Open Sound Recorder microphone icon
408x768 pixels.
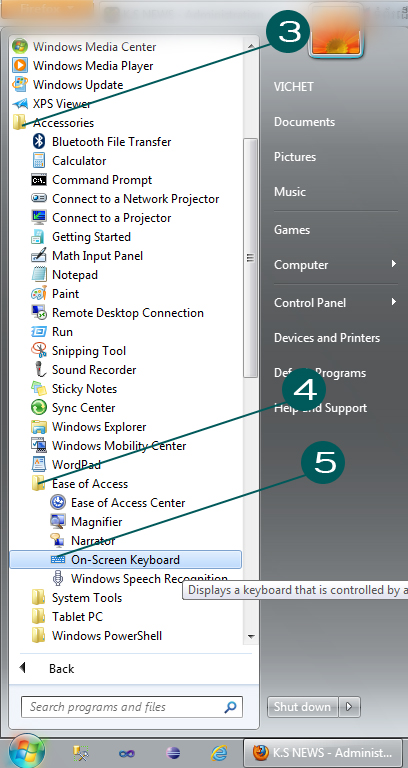coord(39,370)
